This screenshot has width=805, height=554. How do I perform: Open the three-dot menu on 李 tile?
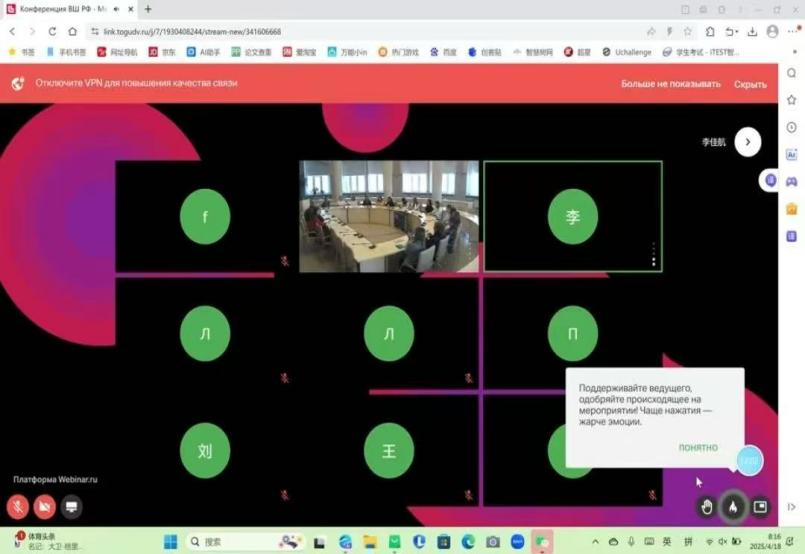tap(654, 254)
